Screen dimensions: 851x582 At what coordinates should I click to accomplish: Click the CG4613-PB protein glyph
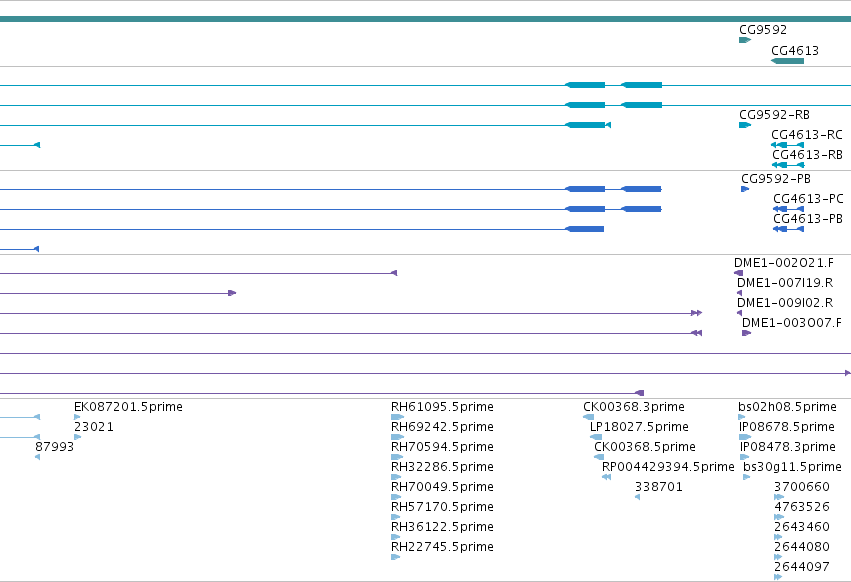(788, 229)
